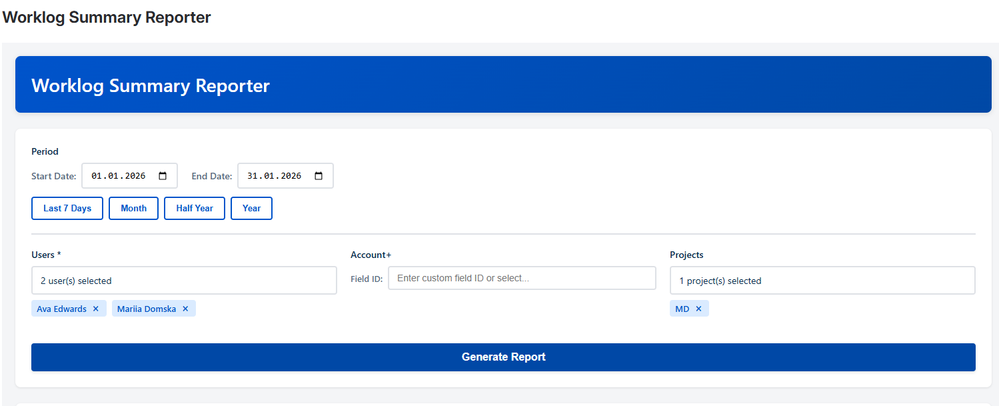
Task: Remove the MD project chip
Action: 698,308
